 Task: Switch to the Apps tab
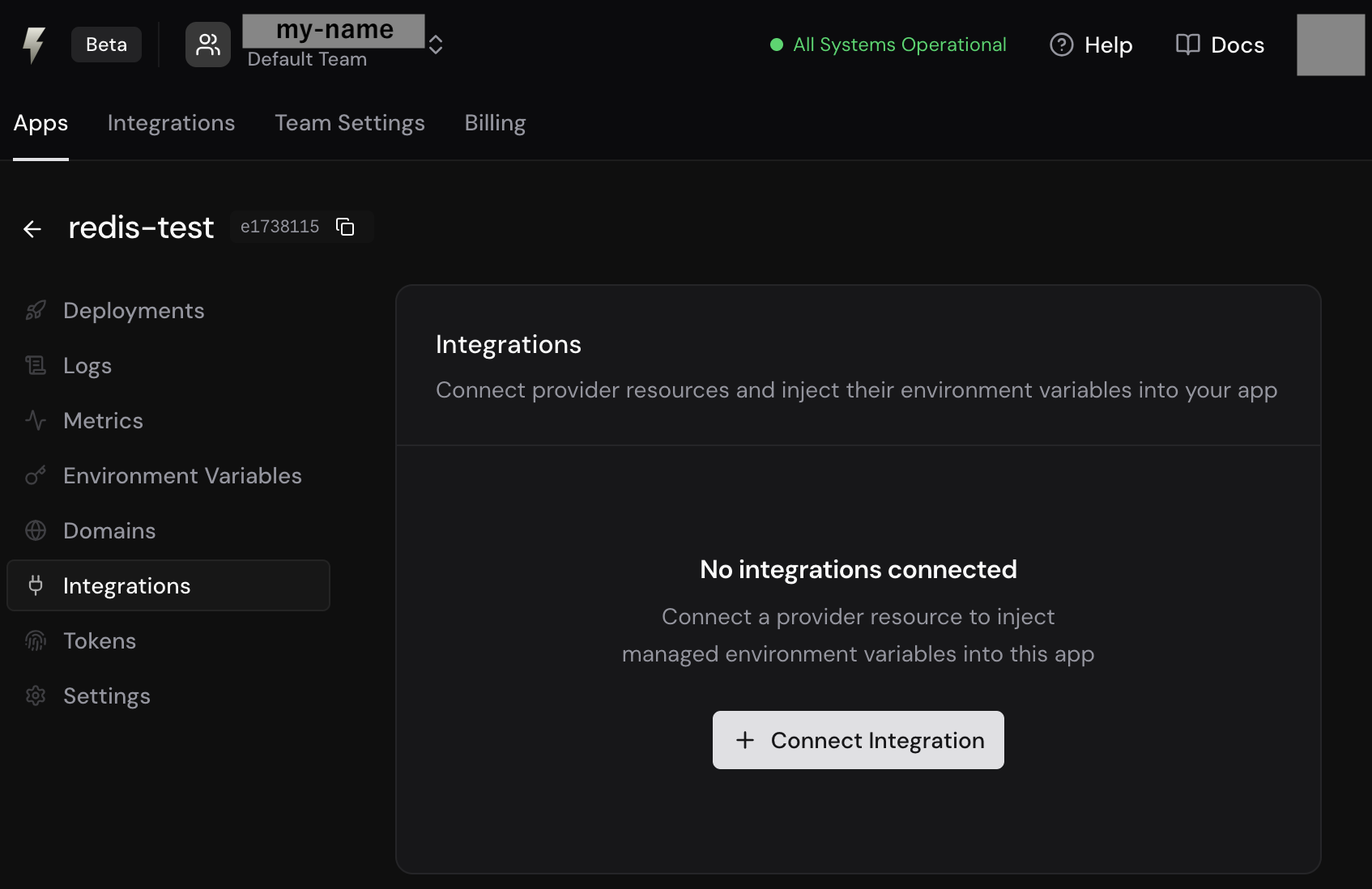coord(40,123)
